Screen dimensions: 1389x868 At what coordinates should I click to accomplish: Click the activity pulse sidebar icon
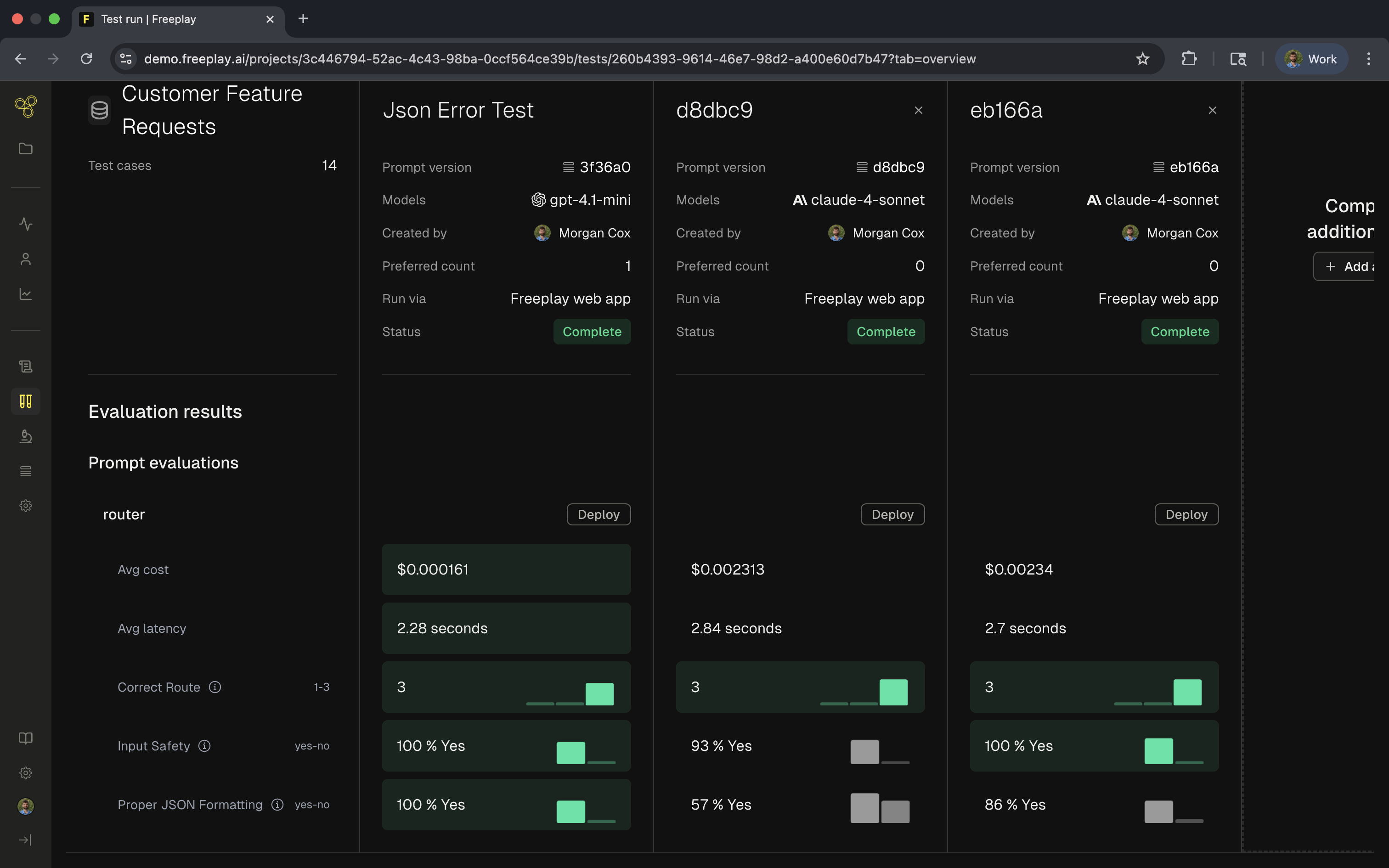click(26, 224)
